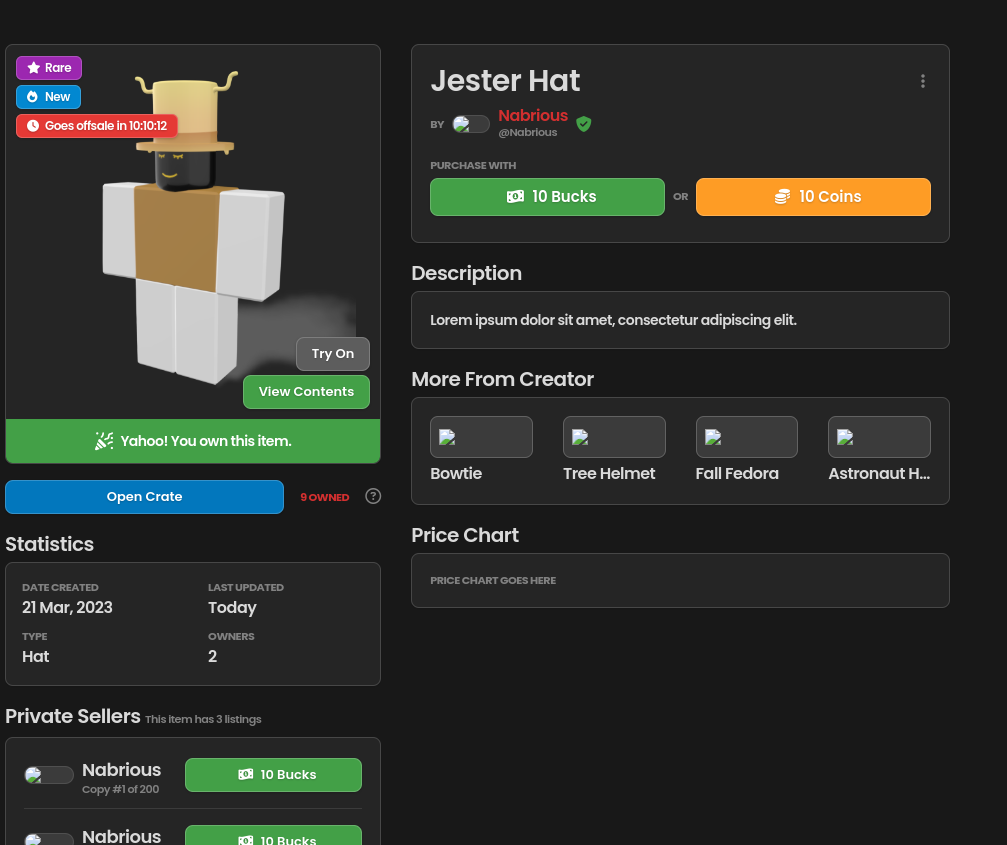Click the New flame badge
Viewport: 1007px width, 845px height.
49,97
